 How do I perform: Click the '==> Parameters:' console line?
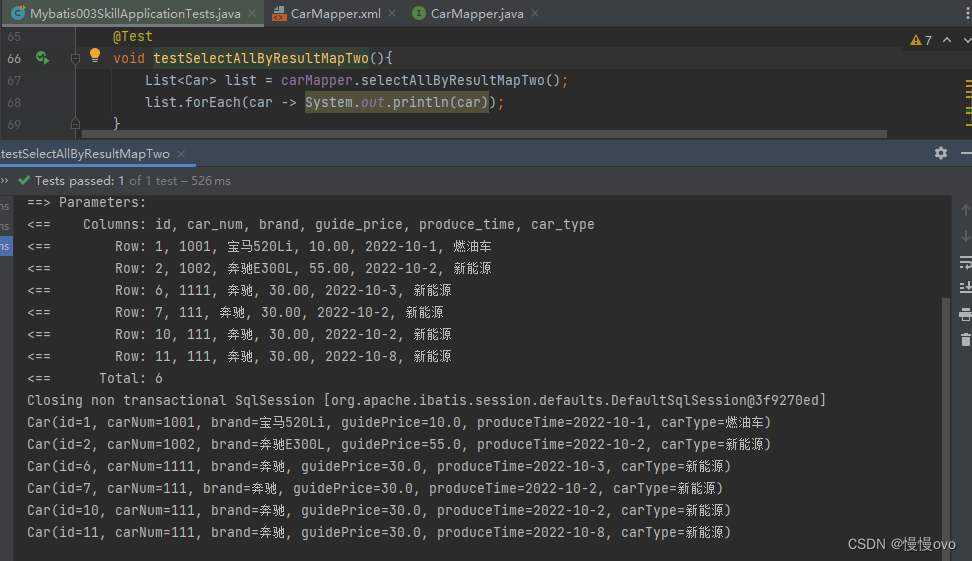point(87,203)
